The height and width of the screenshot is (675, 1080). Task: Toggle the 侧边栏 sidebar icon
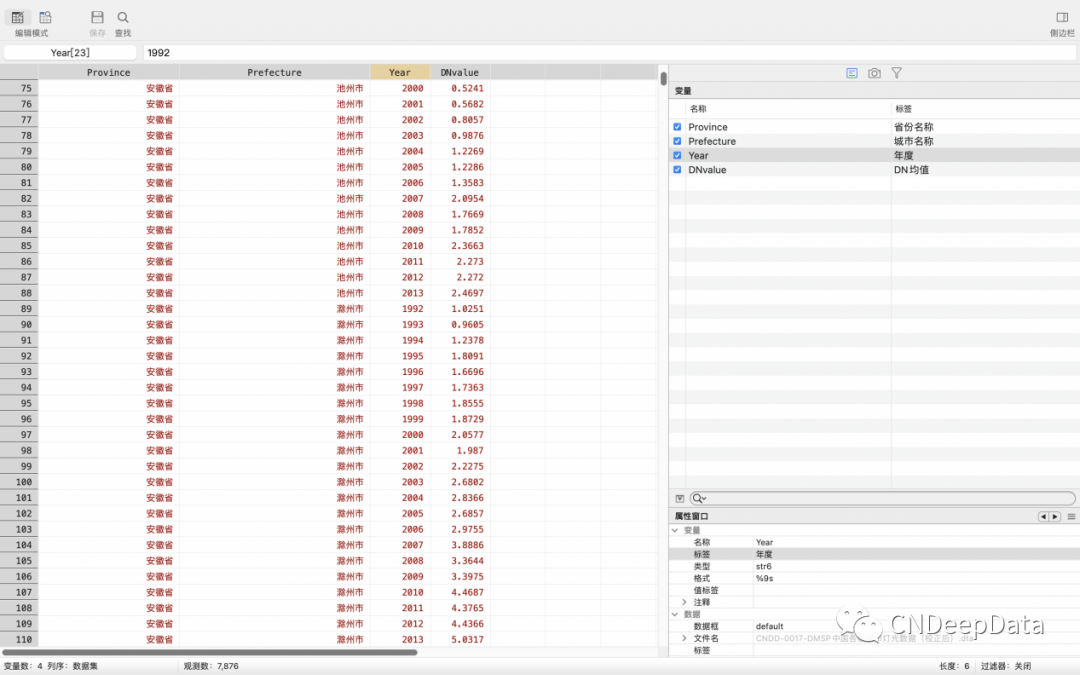(x=1062, y=17)
